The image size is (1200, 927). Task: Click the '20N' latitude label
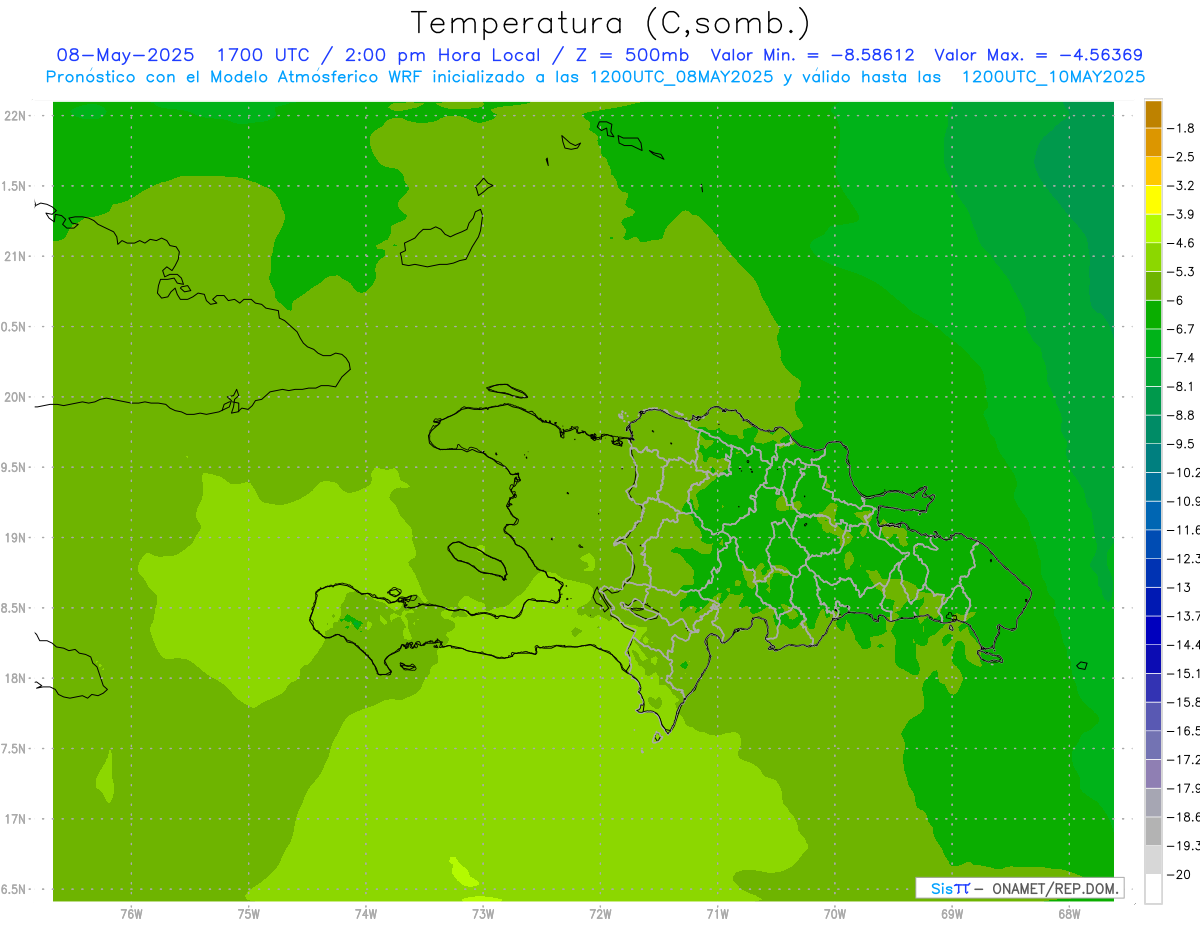tap(15, 397)
